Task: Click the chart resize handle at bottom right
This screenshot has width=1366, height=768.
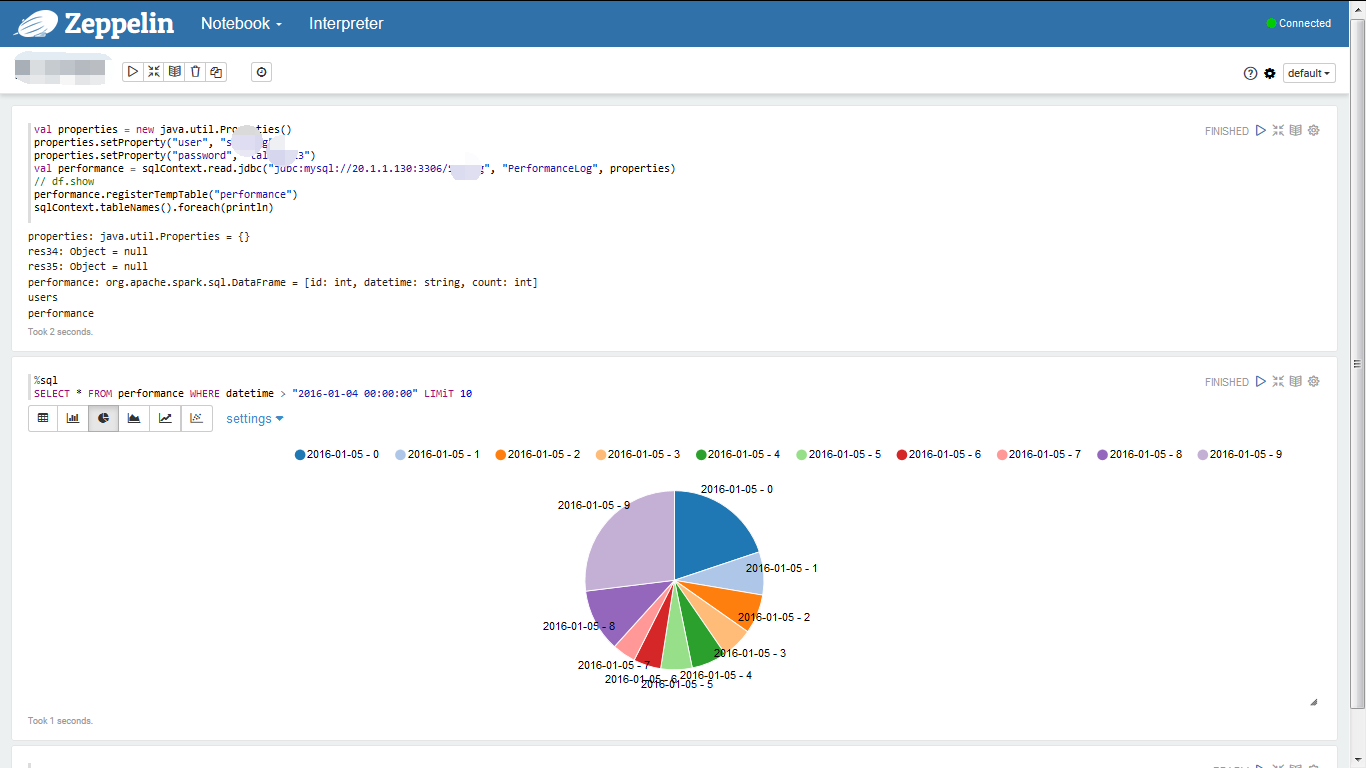Action: pyautogui.click(x=1313, y=702)
